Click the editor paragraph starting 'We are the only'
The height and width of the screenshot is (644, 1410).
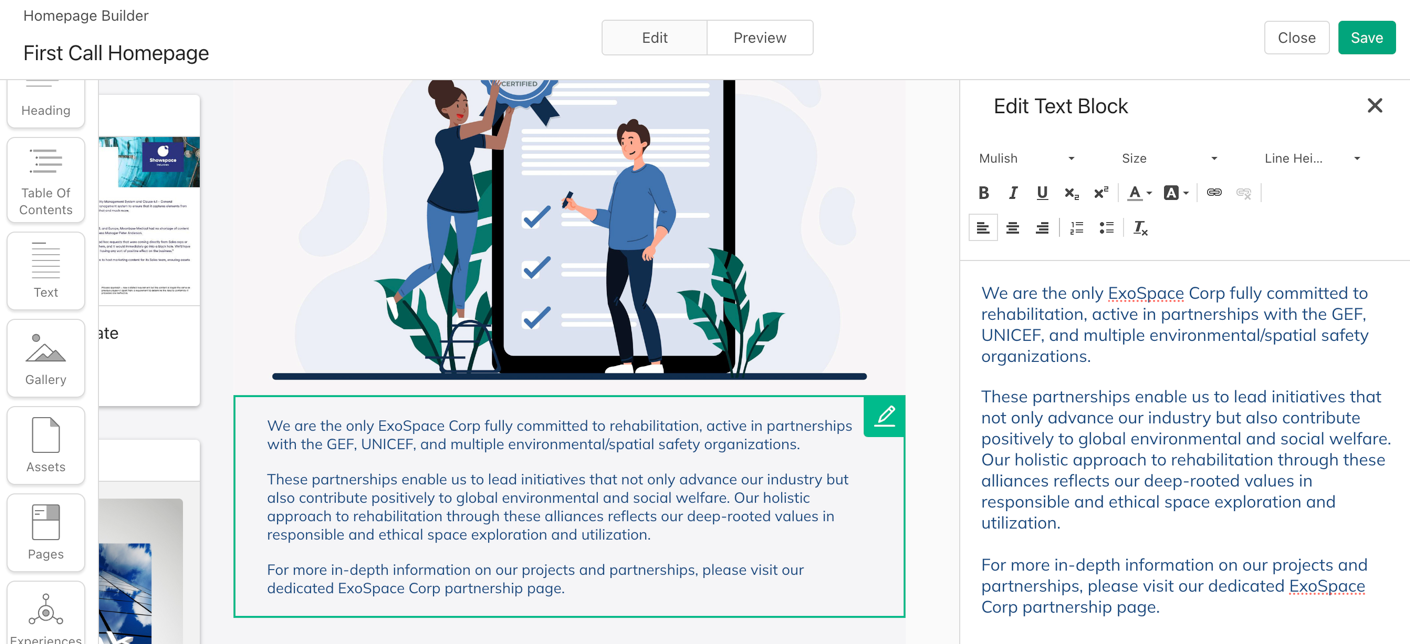pos(1175,324)
